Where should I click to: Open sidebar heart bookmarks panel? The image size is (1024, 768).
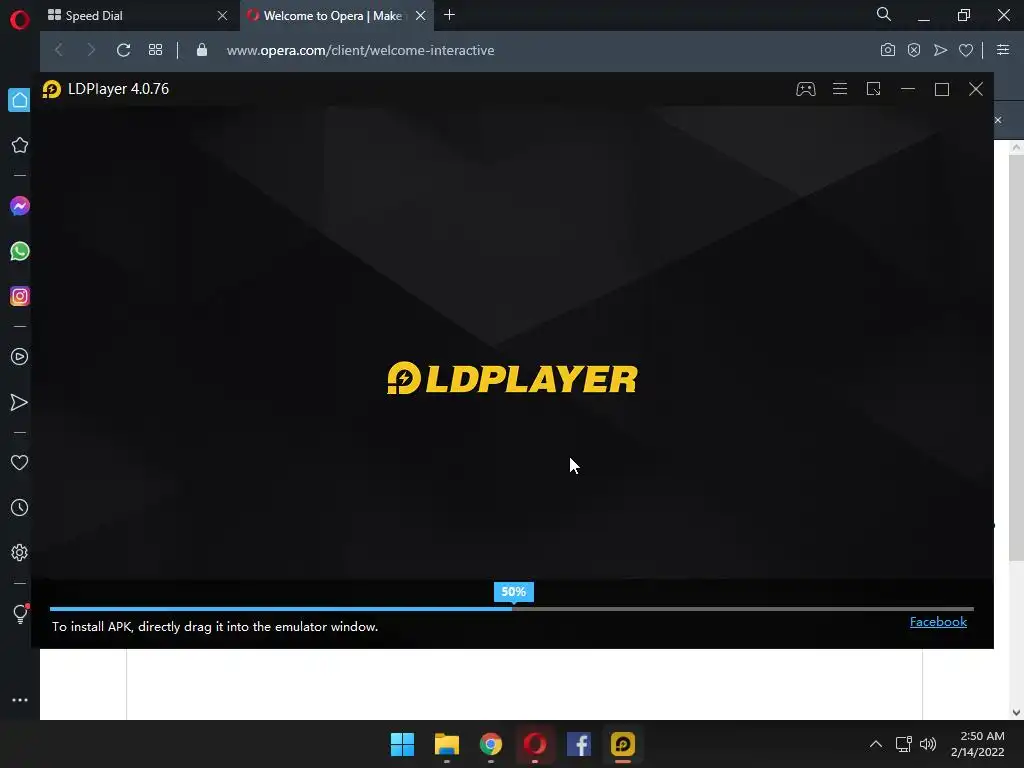pos(20,462)
